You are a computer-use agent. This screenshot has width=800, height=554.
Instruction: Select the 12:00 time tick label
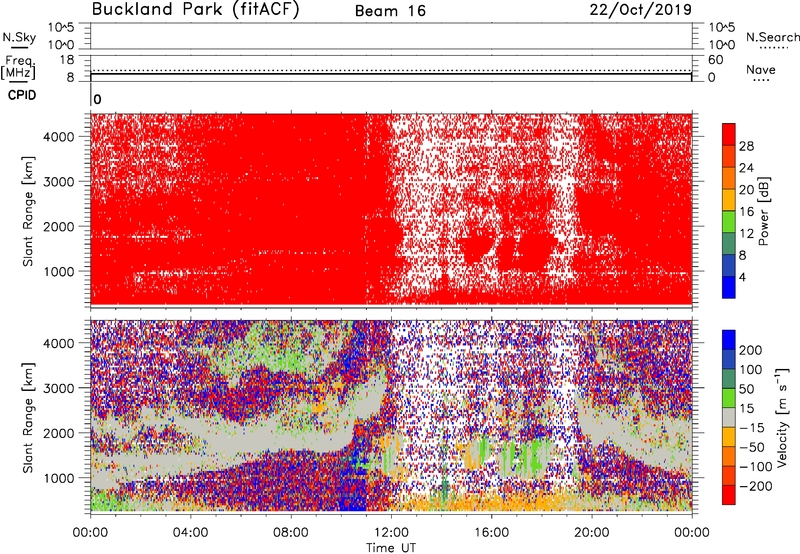(391, 533)
